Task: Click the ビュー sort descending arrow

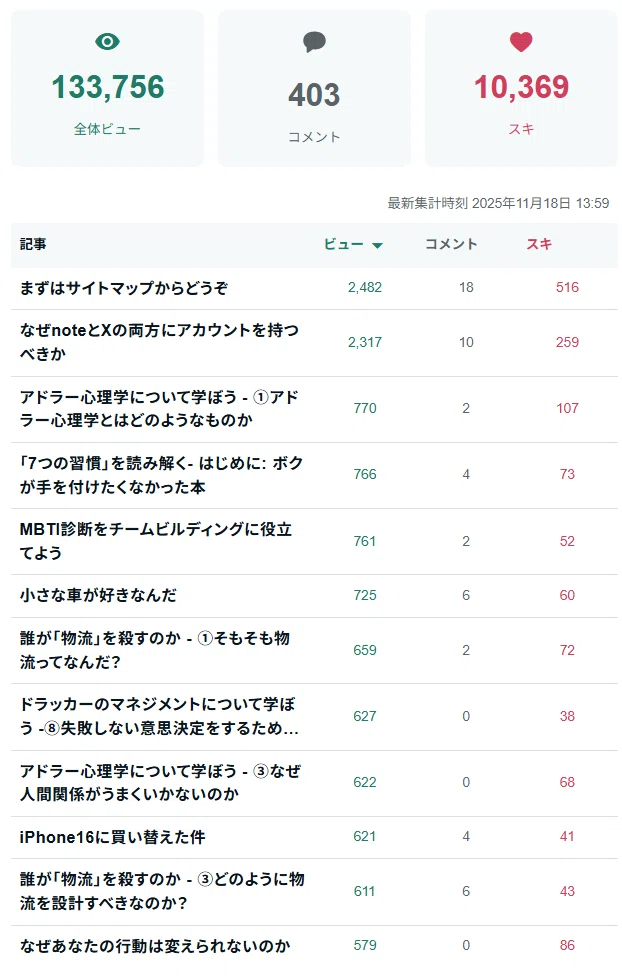Action: (x=377, y=245)
